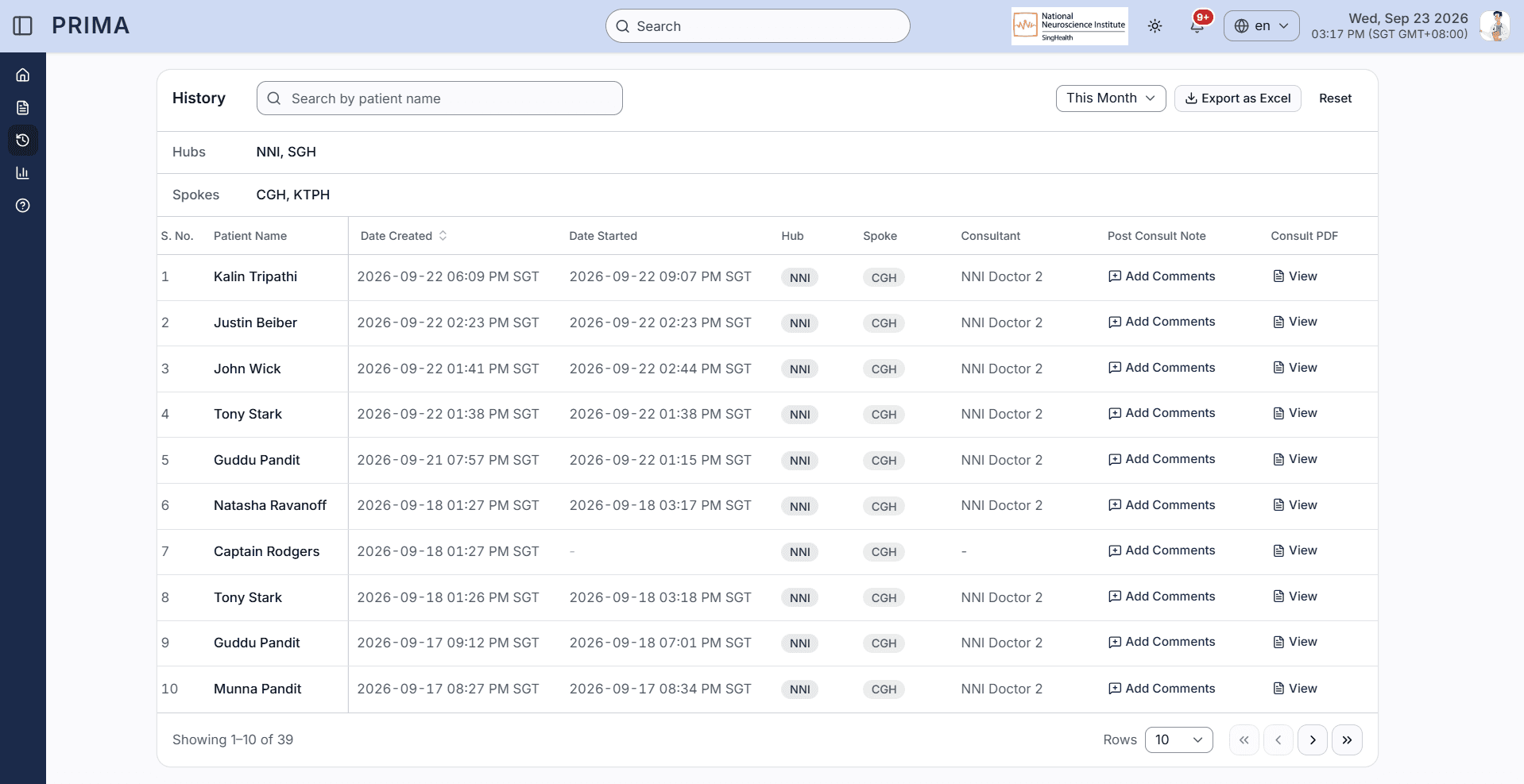Click the PRIMA app title
Screen dimensions: 1524x784
[x=91, y=25]
